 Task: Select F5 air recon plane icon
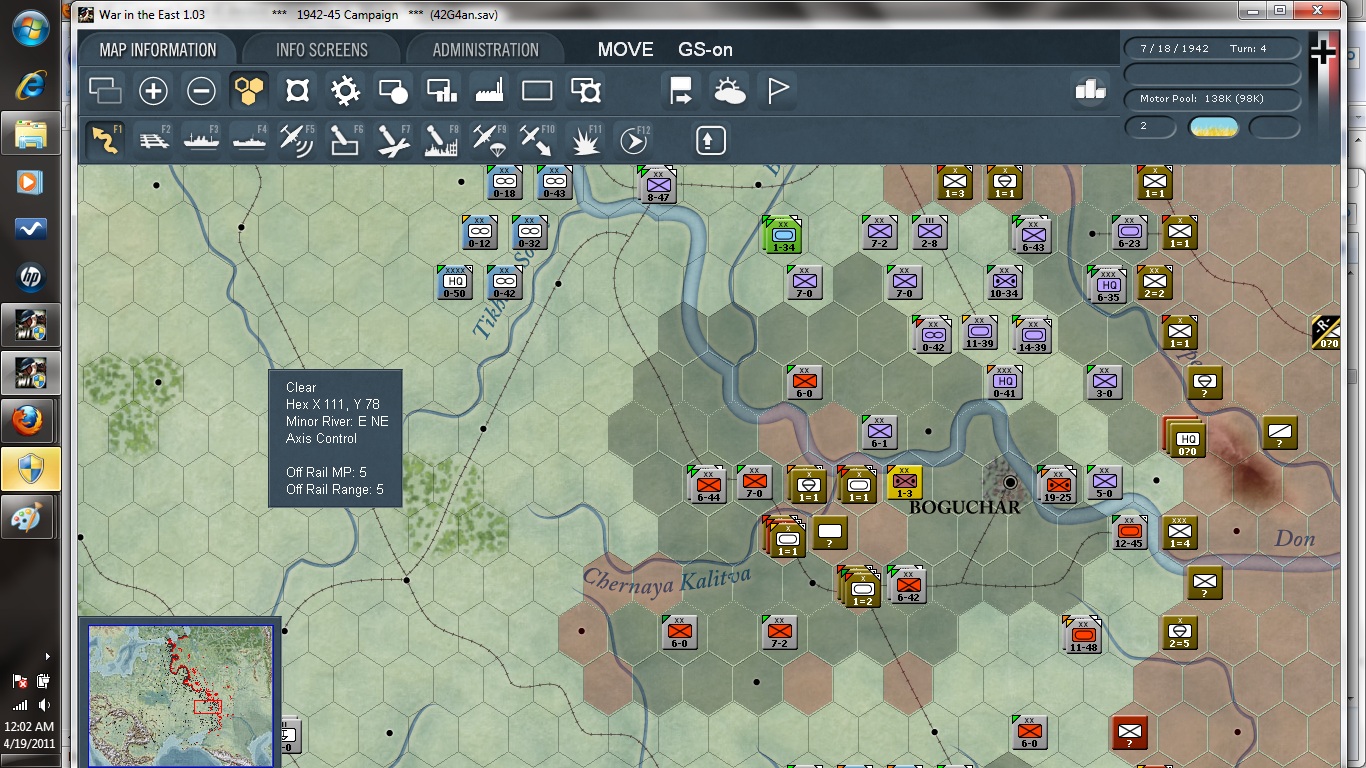pos(297,140)
